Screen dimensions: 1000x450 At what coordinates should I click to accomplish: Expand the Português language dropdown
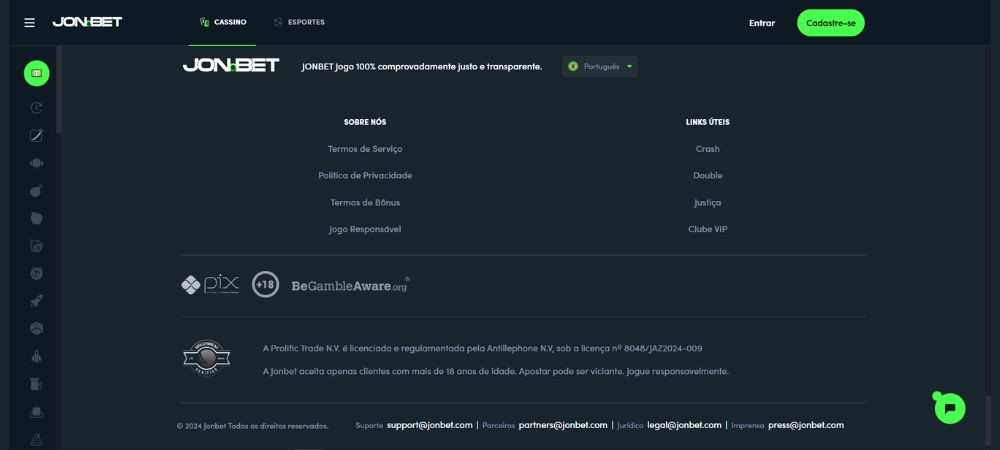point(600,67)
